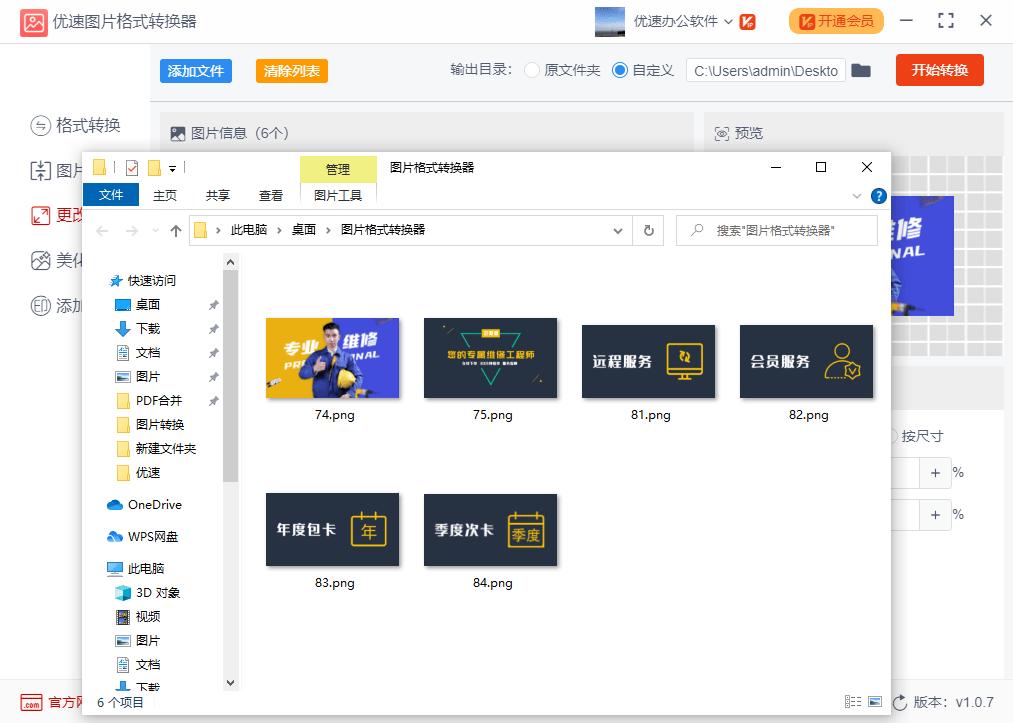The height and width of the screenshot is (723, 1013).
Task: Start conversion with the 开始转换 button
Action: click(x=938, y=71)
